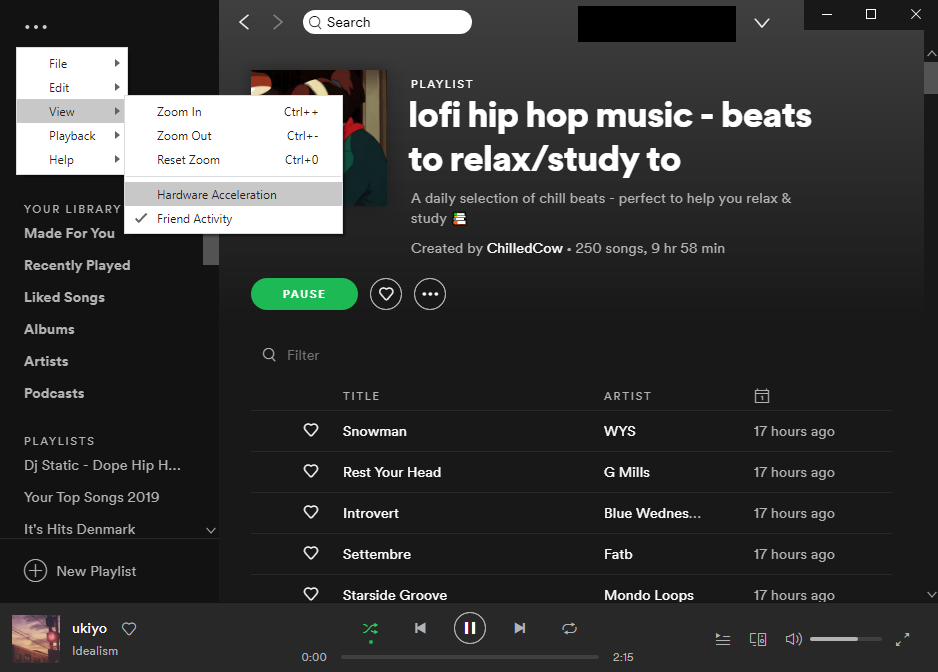
Task: Mute with the volume speaker icon
Action: pos(793,640)
